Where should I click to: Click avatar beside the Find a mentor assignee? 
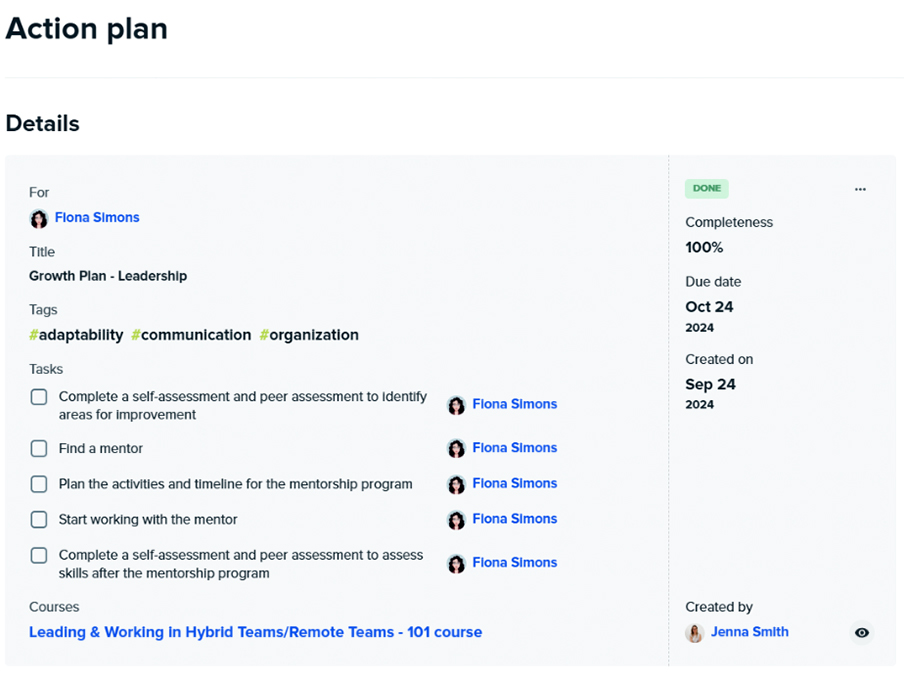[x=456, y=449]
